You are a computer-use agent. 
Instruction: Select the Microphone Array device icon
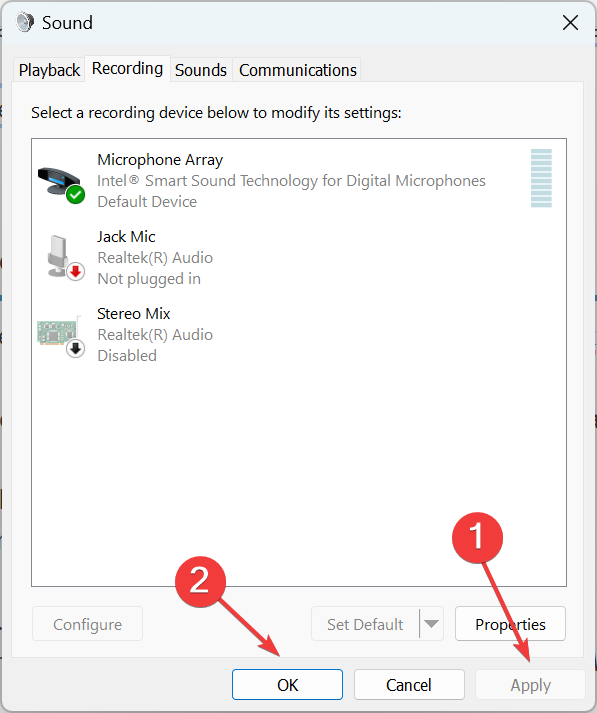coord(61,185)
